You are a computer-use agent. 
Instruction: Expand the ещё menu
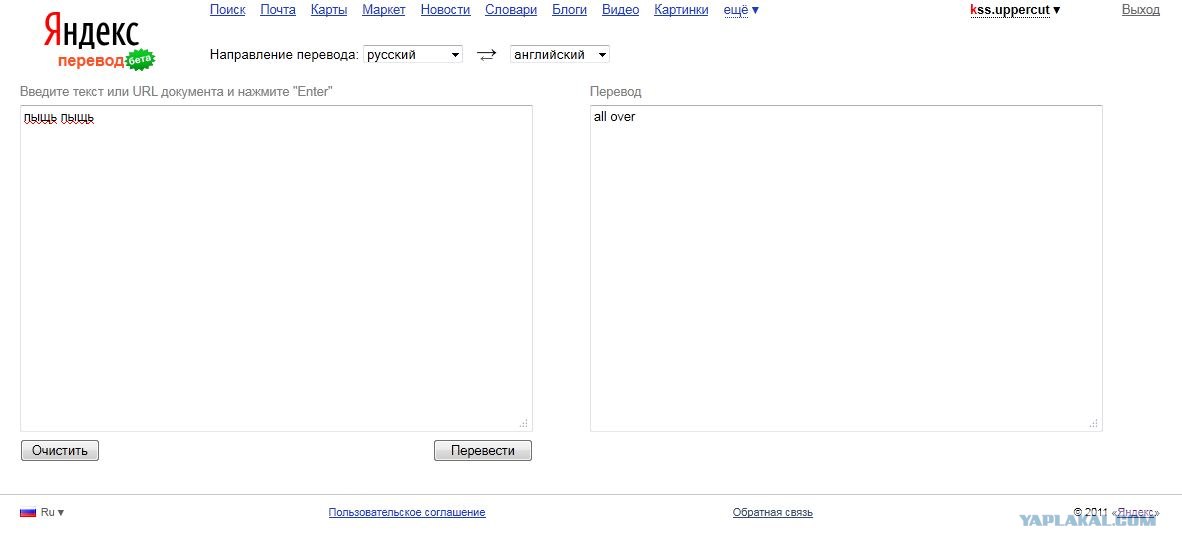[741, 10]
